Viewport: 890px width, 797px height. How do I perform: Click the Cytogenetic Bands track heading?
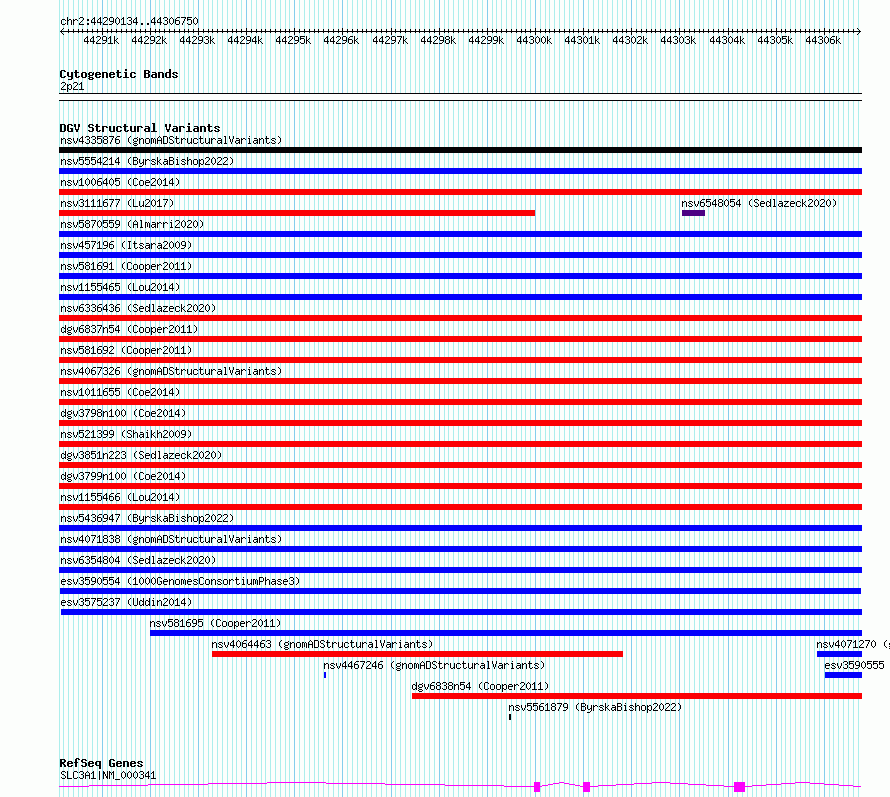click(118, 74)
